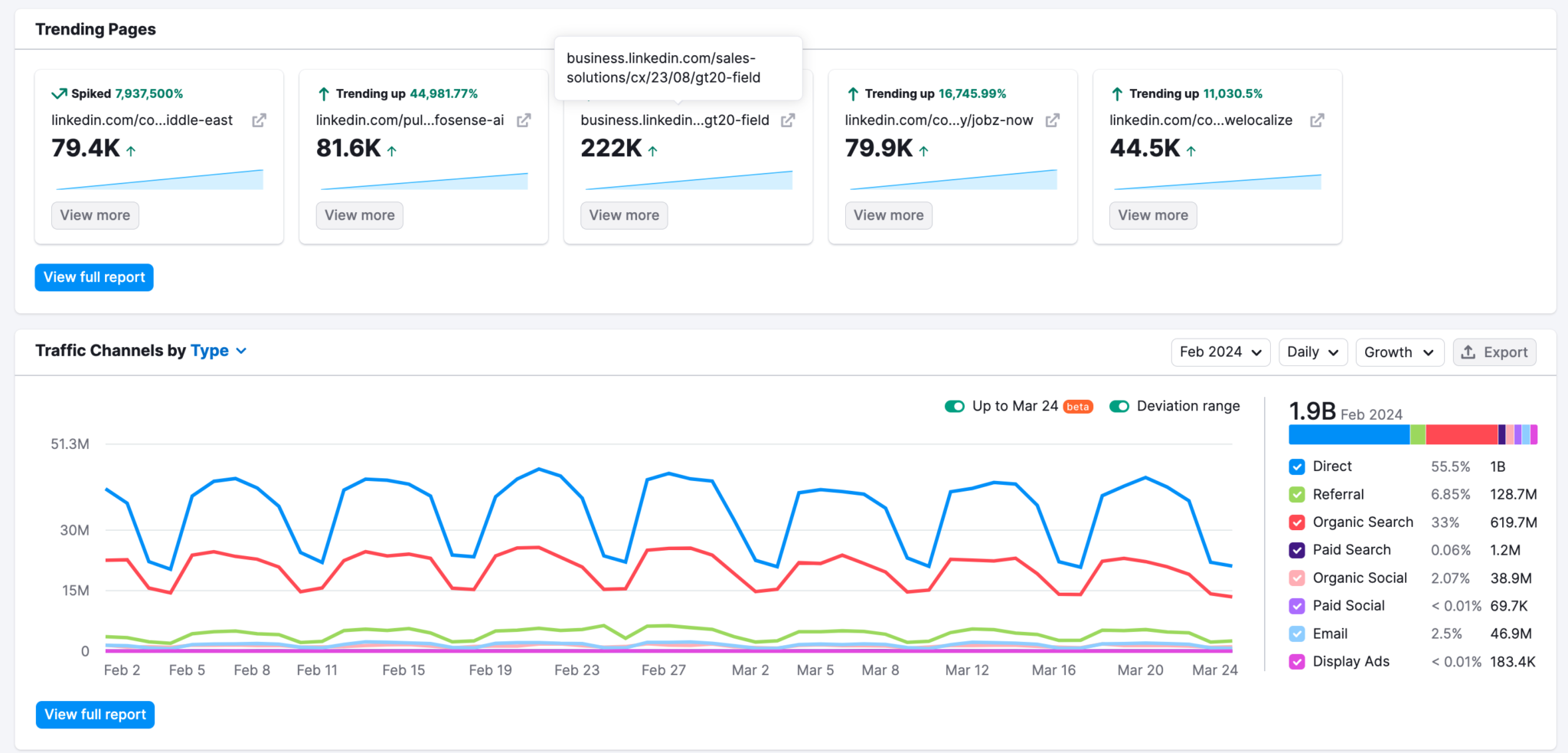This screenshot has height=753, width=1568.
Task: Click the blue Direct segment of the distribution bar
Action: (1347, 434)
